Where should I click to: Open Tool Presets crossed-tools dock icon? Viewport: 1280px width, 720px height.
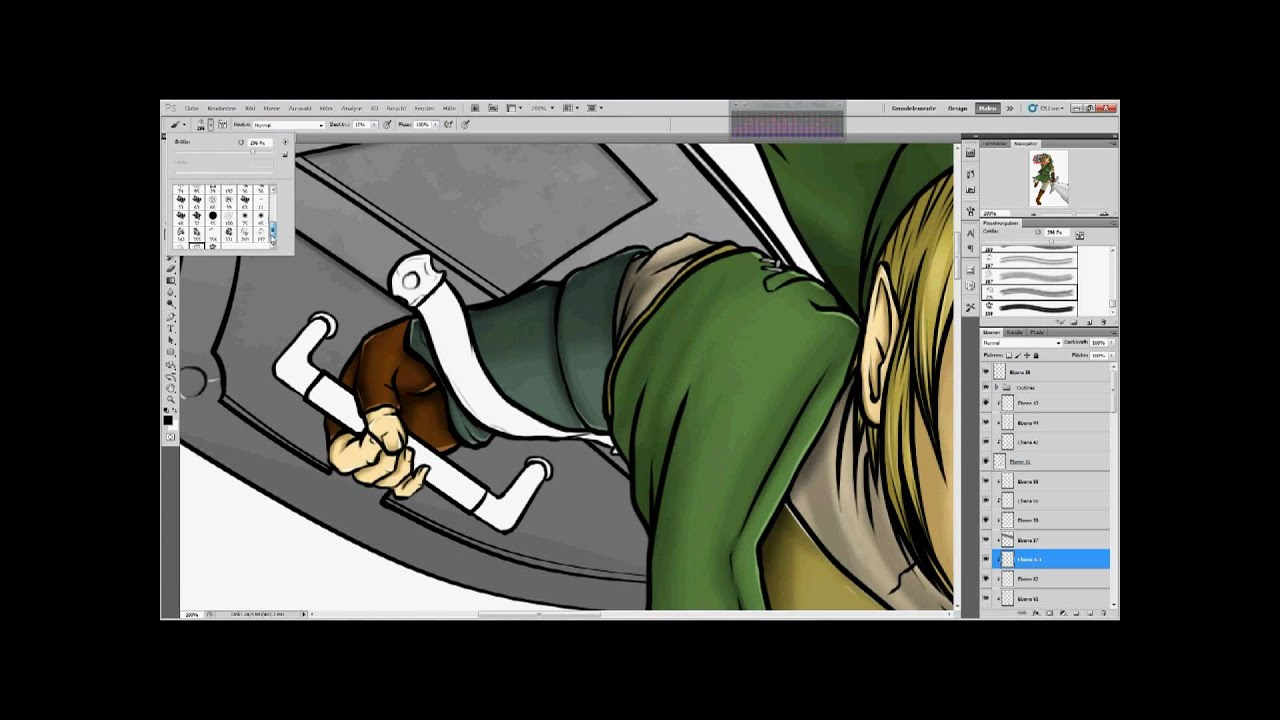click(x=971, y=307)
